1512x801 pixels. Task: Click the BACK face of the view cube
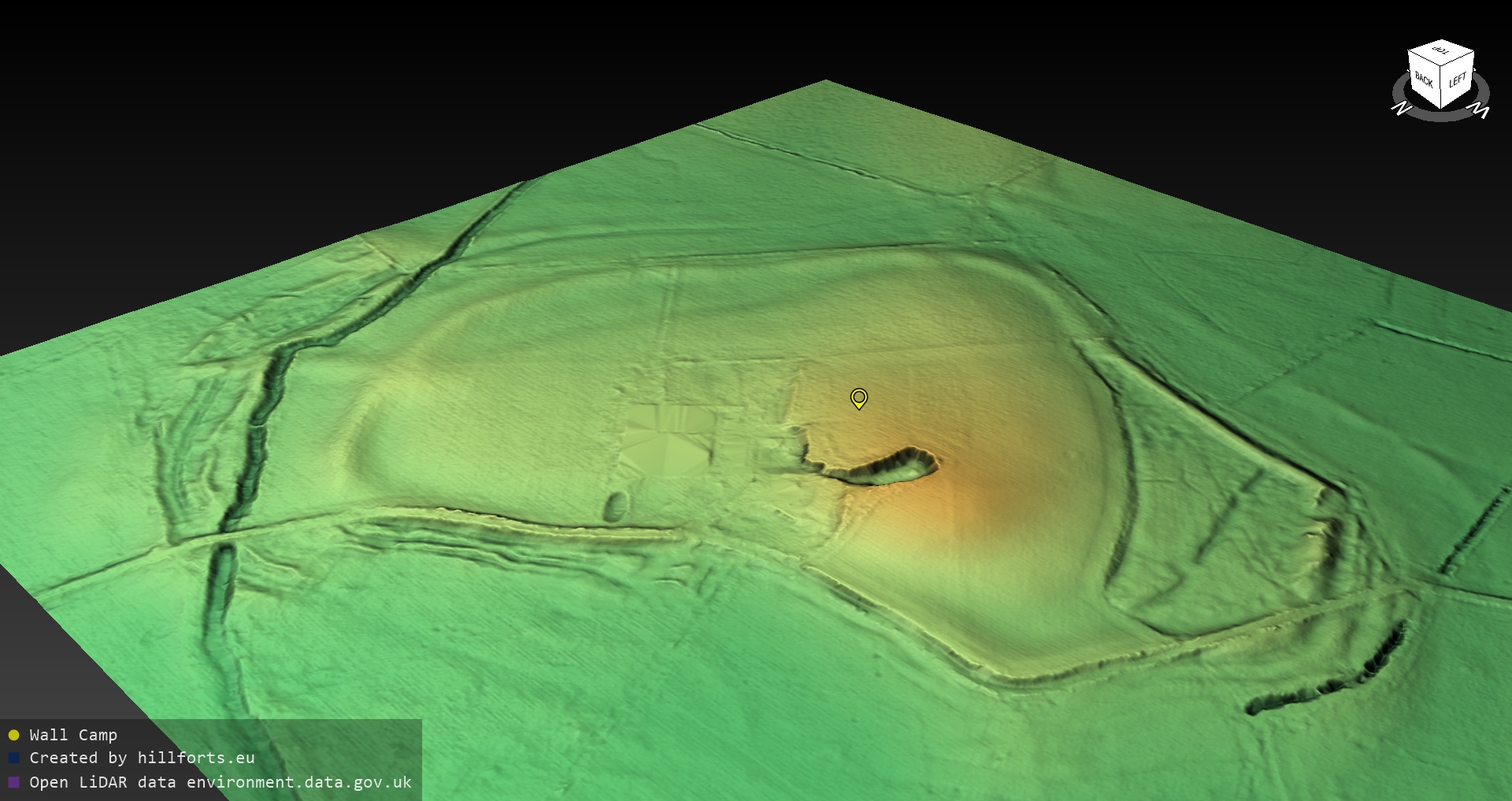coord(1424,79)
